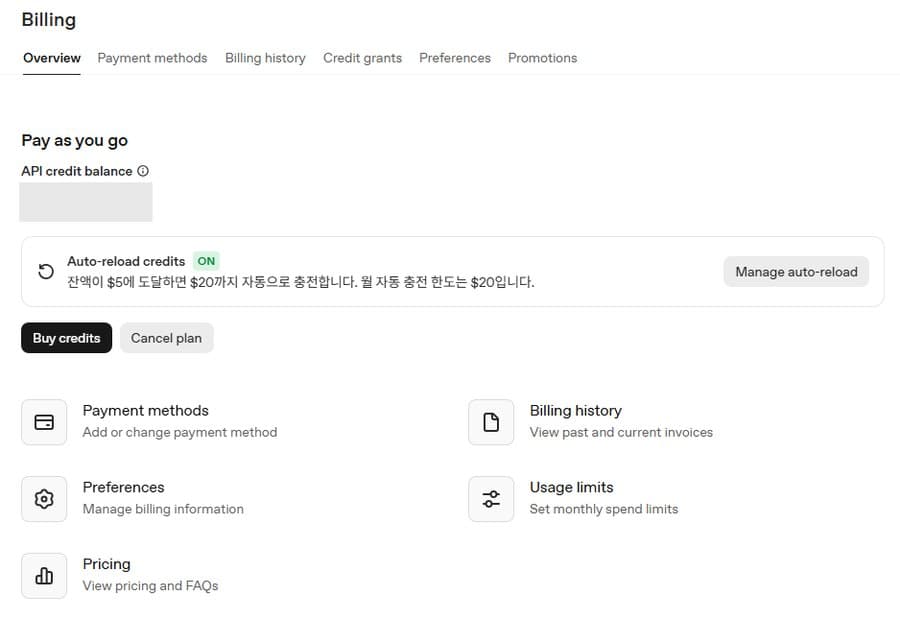
Task: Click the 'Pay as you go' heading
Action: coord(75,141)
